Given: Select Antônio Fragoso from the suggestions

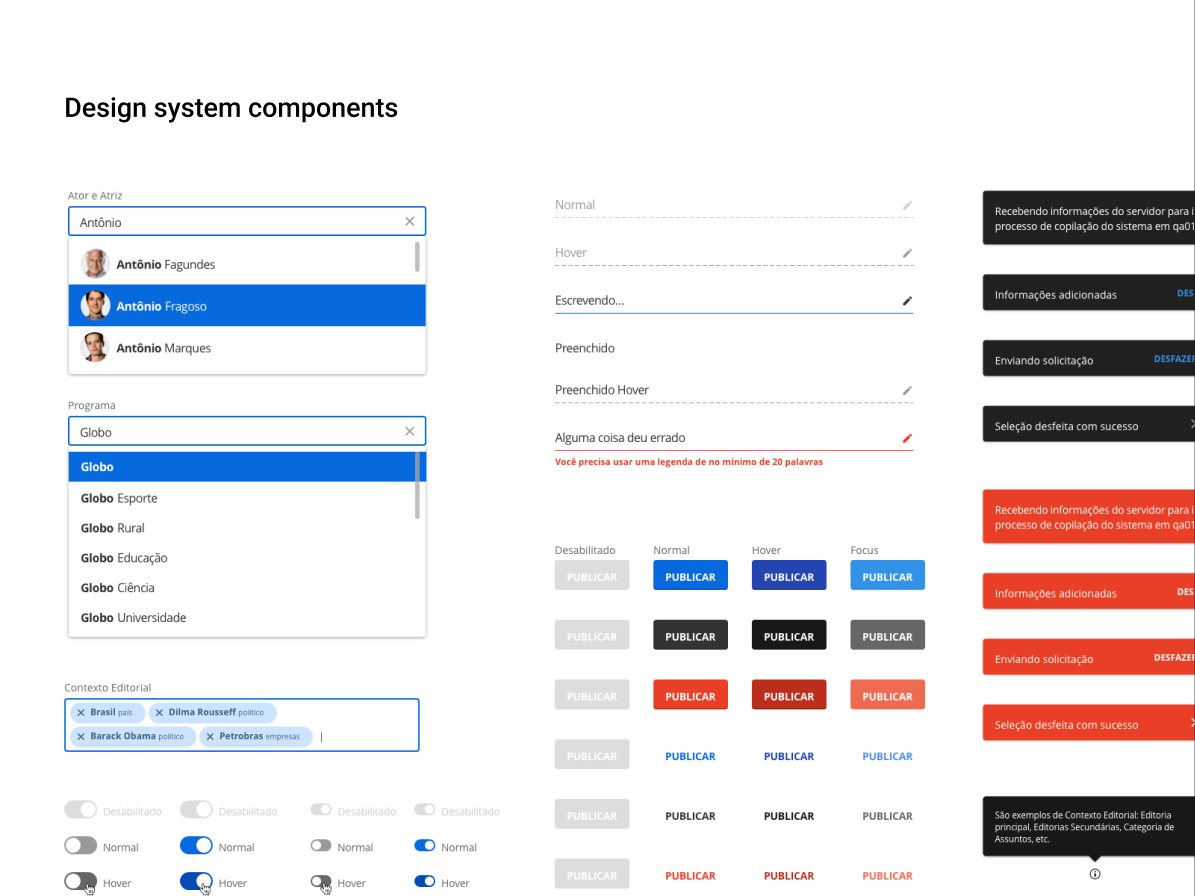Looking at the screenshot, I should coord(247,306).
